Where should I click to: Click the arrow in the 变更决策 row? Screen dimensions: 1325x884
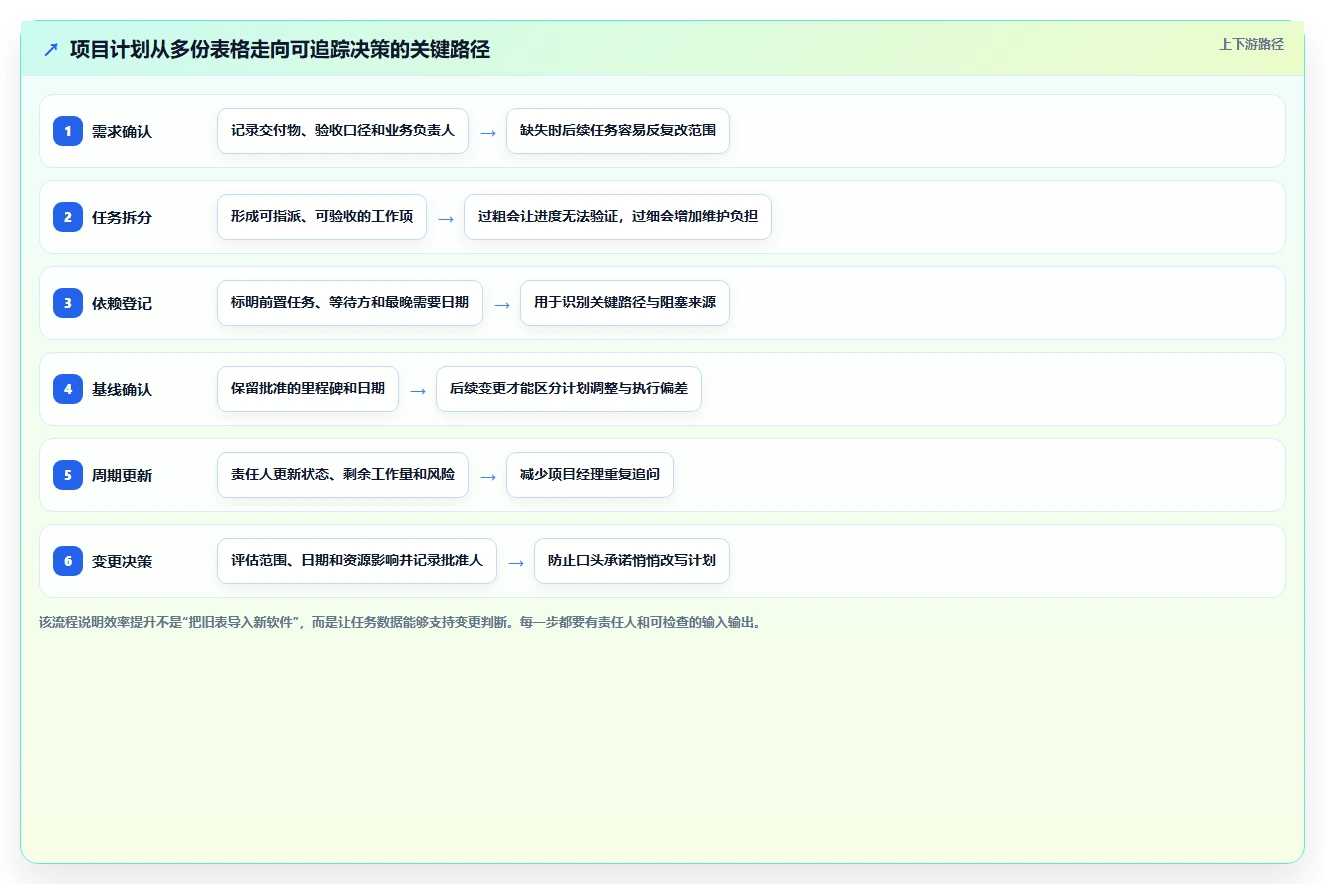(516, 562)
